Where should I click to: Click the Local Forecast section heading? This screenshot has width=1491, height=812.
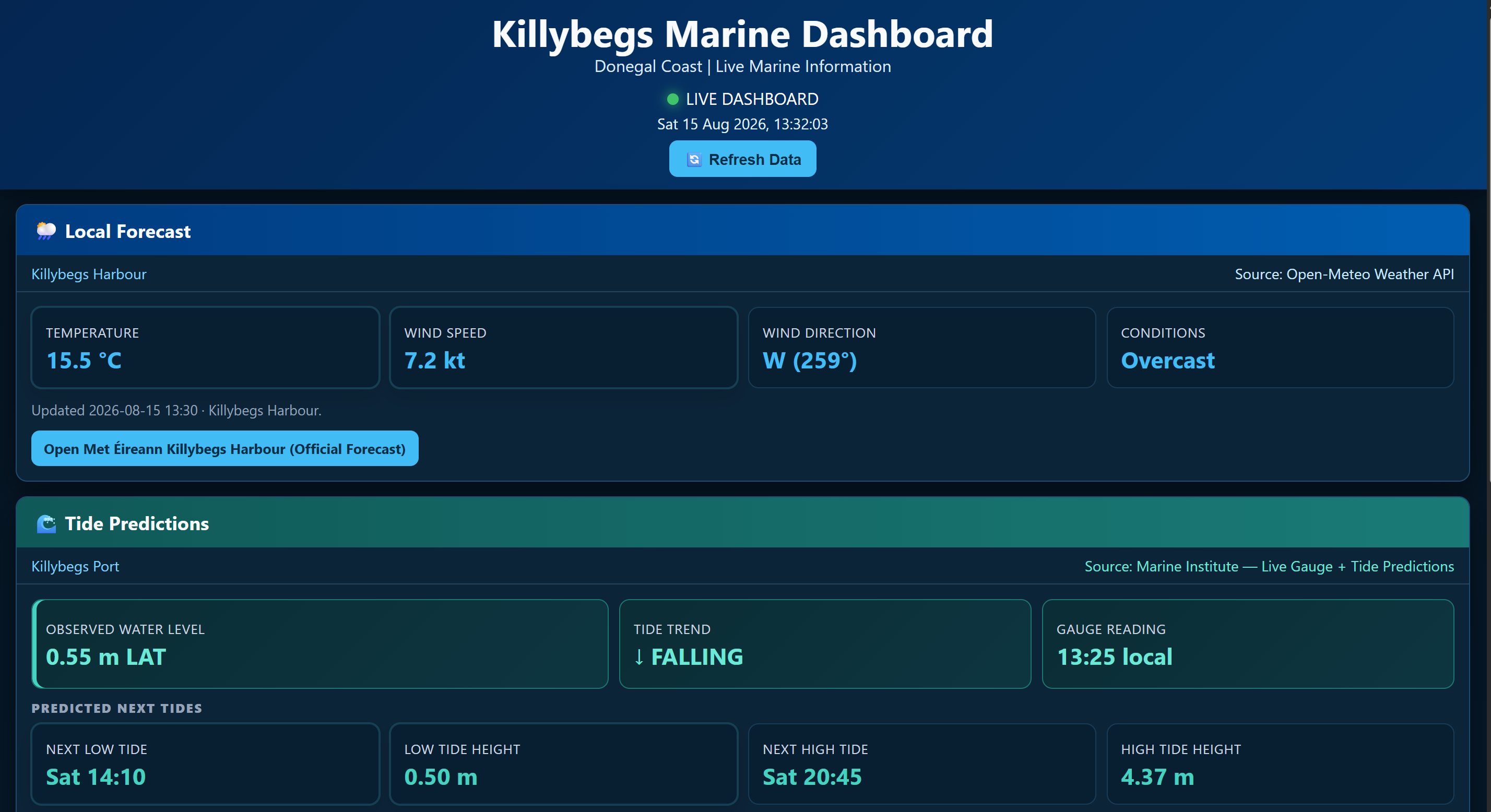coord(128,232)
